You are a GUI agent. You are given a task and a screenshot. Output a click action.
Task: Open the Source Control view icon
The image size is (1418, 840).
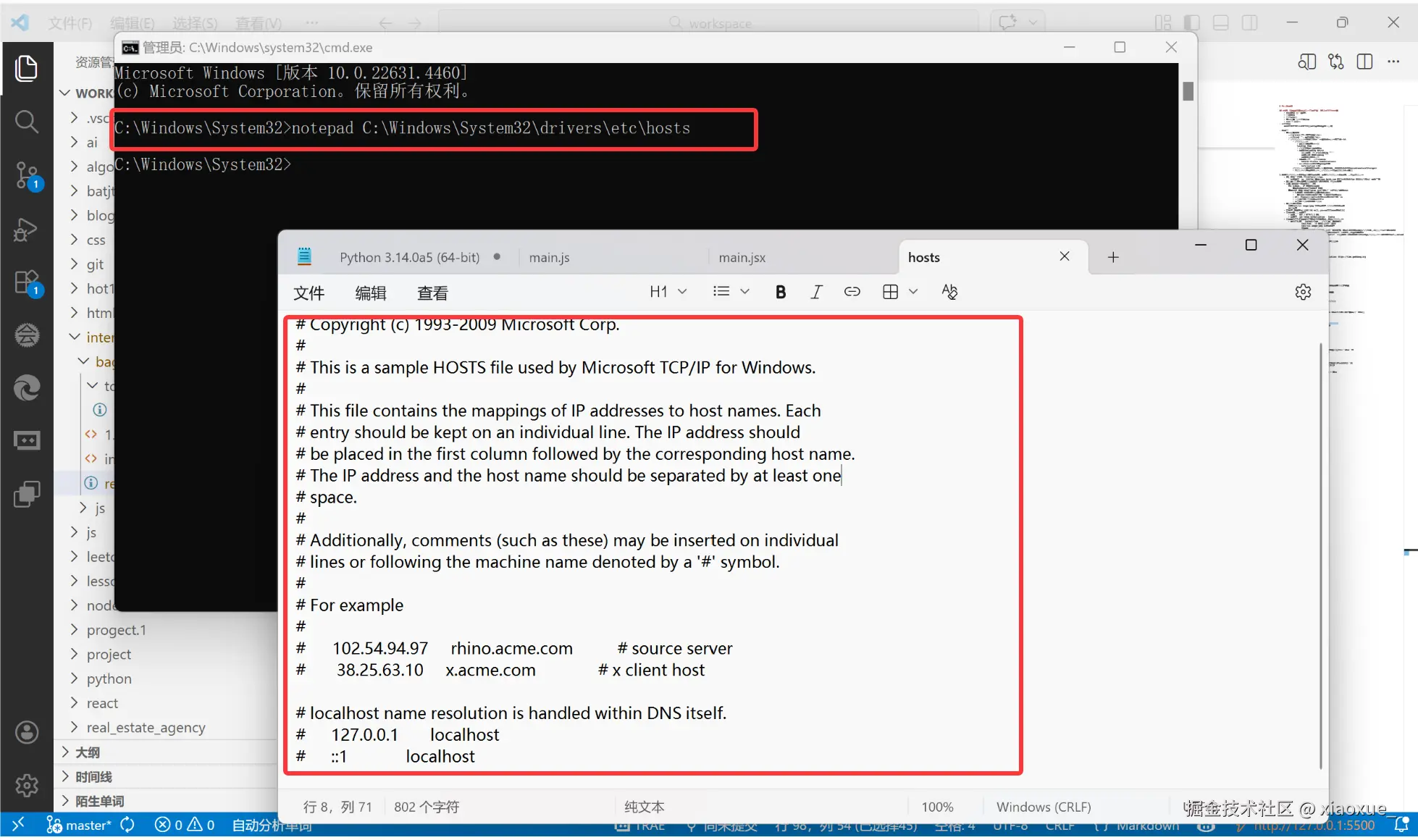[27, 175]
